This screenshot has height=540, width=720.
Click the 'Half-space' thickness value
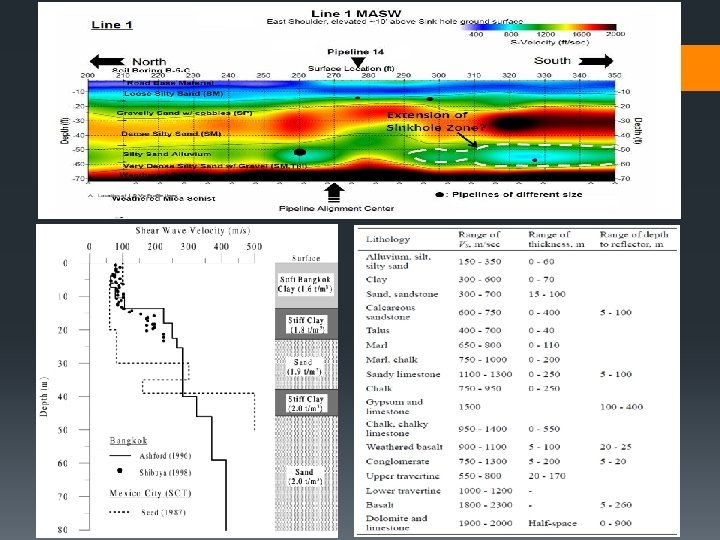(552, 523)
